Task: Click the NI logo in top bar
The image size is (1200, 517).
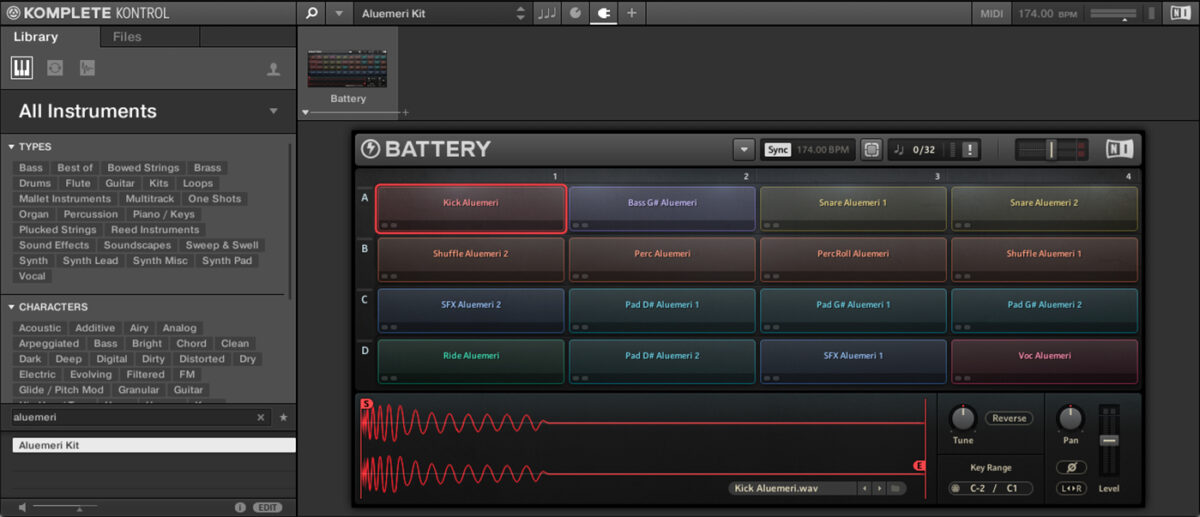Action: (1179, 13)
